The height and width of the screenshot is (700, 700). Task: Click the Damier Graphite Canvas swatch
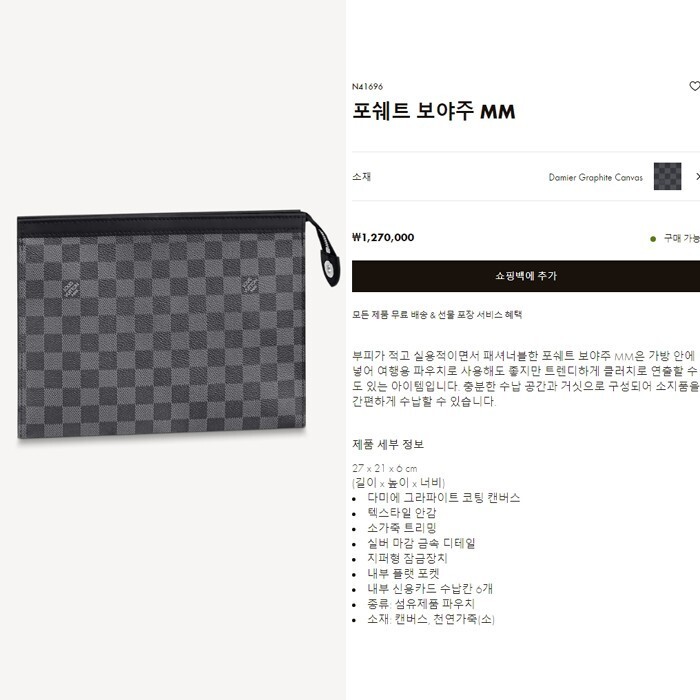tap(667, 176)
